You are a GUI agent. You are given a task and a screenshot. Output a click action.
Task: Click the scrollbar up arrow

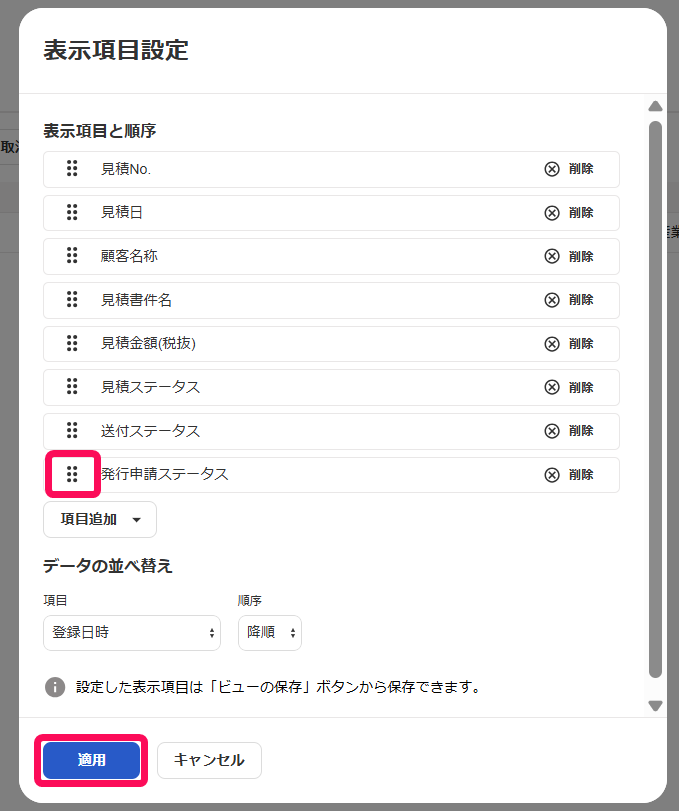655,106
